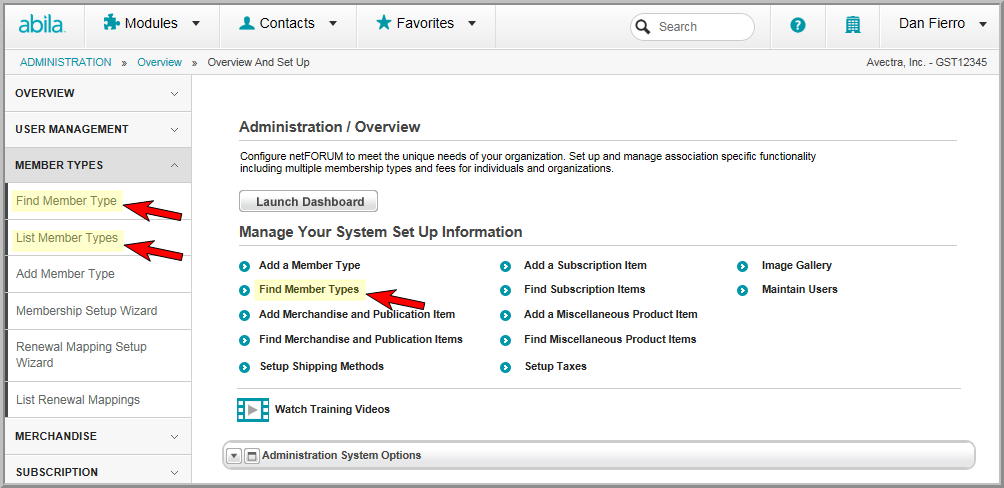Open the Modules dropdown menu
Image resolution: width=1004 pixels, height=488 pixels.
click(152, 24)
